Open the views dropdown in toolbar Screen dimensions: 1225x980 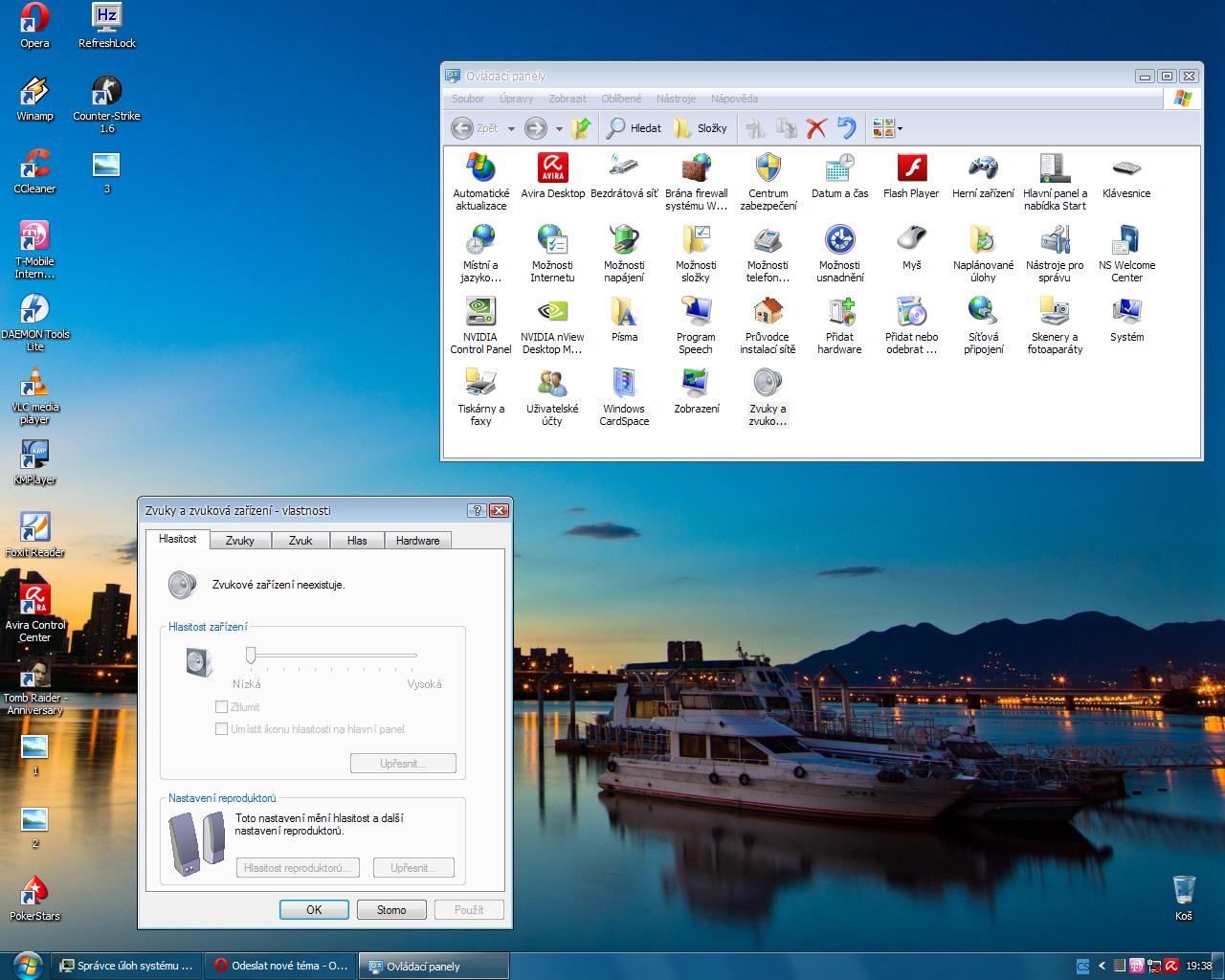900,128
